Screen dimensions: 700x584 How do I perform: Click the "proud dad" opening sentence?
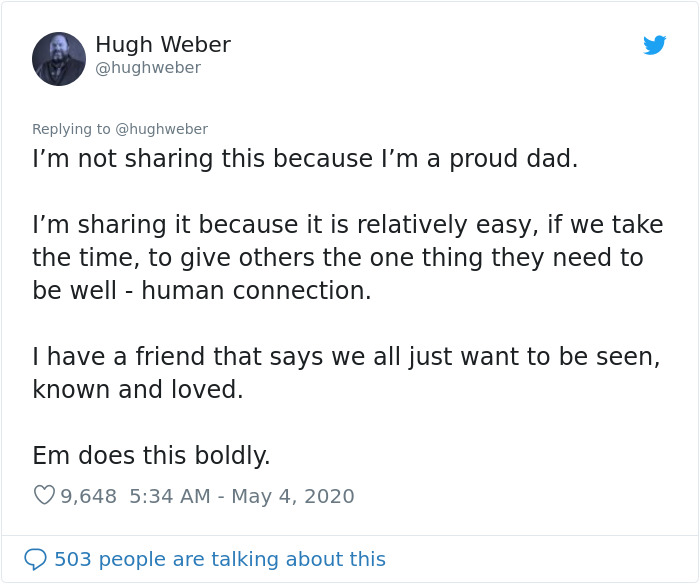305,159
